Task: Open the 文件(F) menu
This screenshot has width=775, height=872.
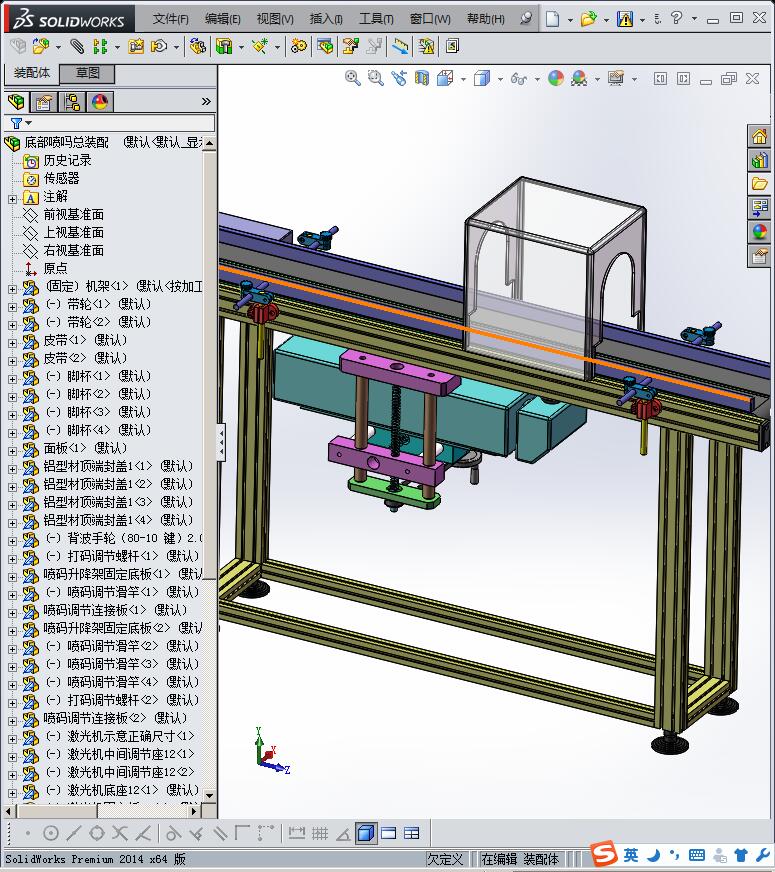Action: (170, 19)
